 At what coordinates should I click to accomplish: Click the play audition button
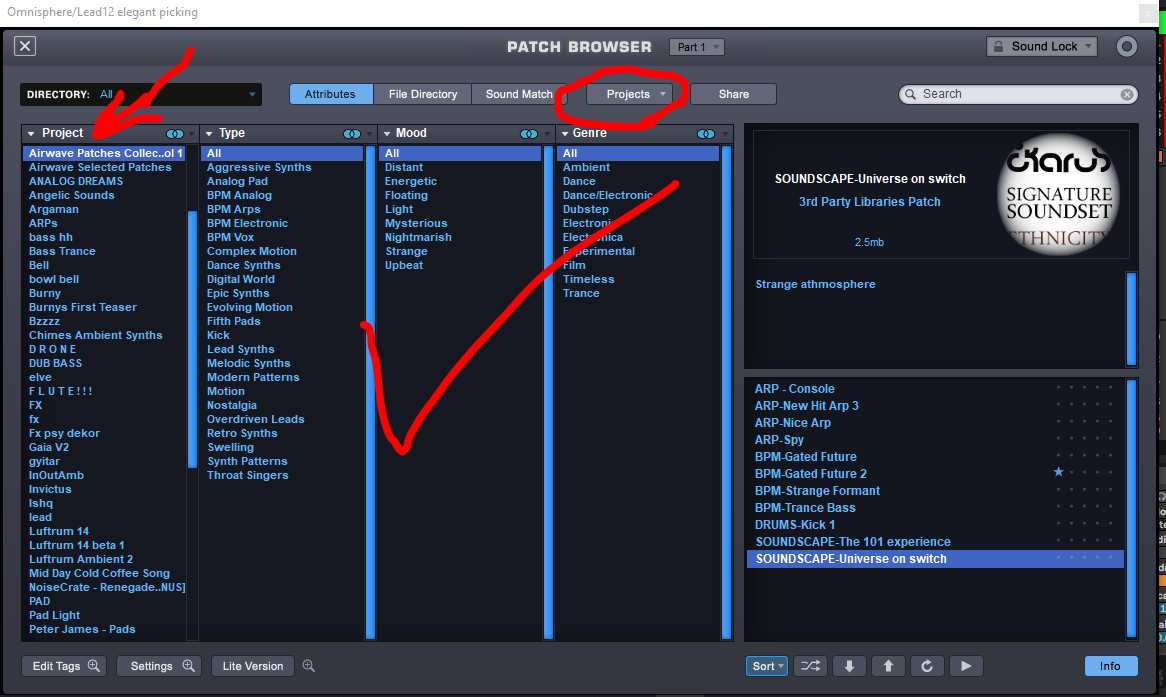click(966, 666)
